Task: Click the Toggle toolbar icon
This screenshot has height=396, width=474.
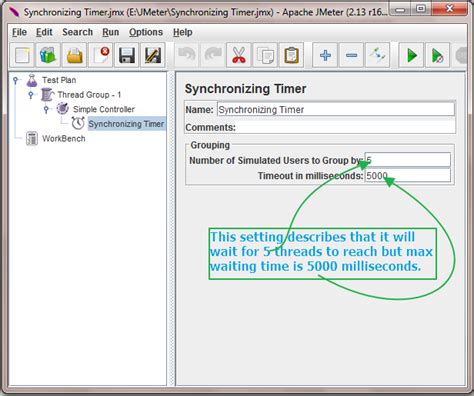Action: click(x=377, y=55)
